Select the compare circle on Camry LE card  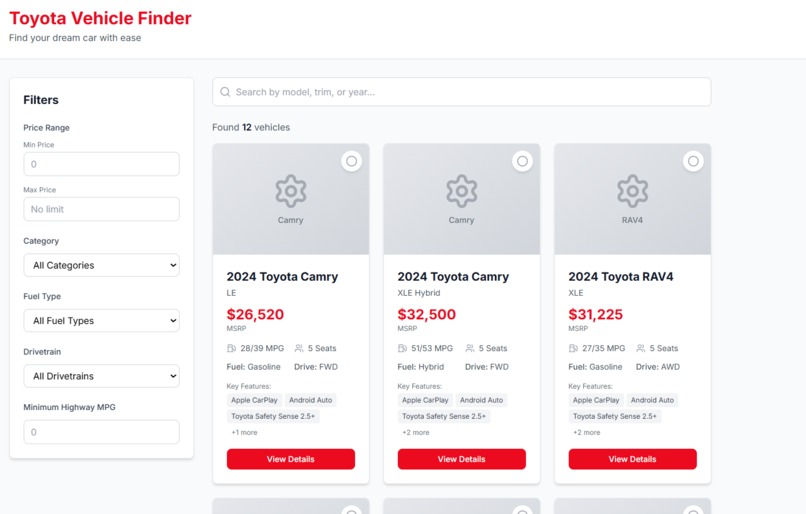pyautogui.click(x=352, y=161)
